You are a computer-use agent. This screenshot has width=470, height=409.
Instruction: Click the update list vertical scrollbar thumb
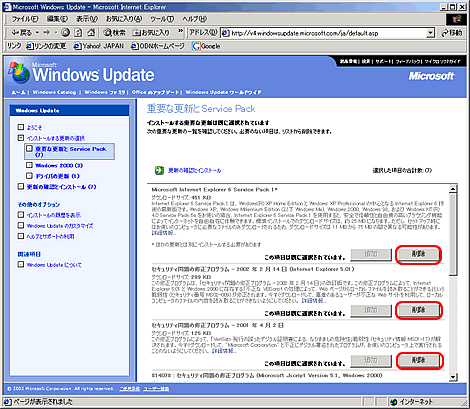tap(453, 234)
